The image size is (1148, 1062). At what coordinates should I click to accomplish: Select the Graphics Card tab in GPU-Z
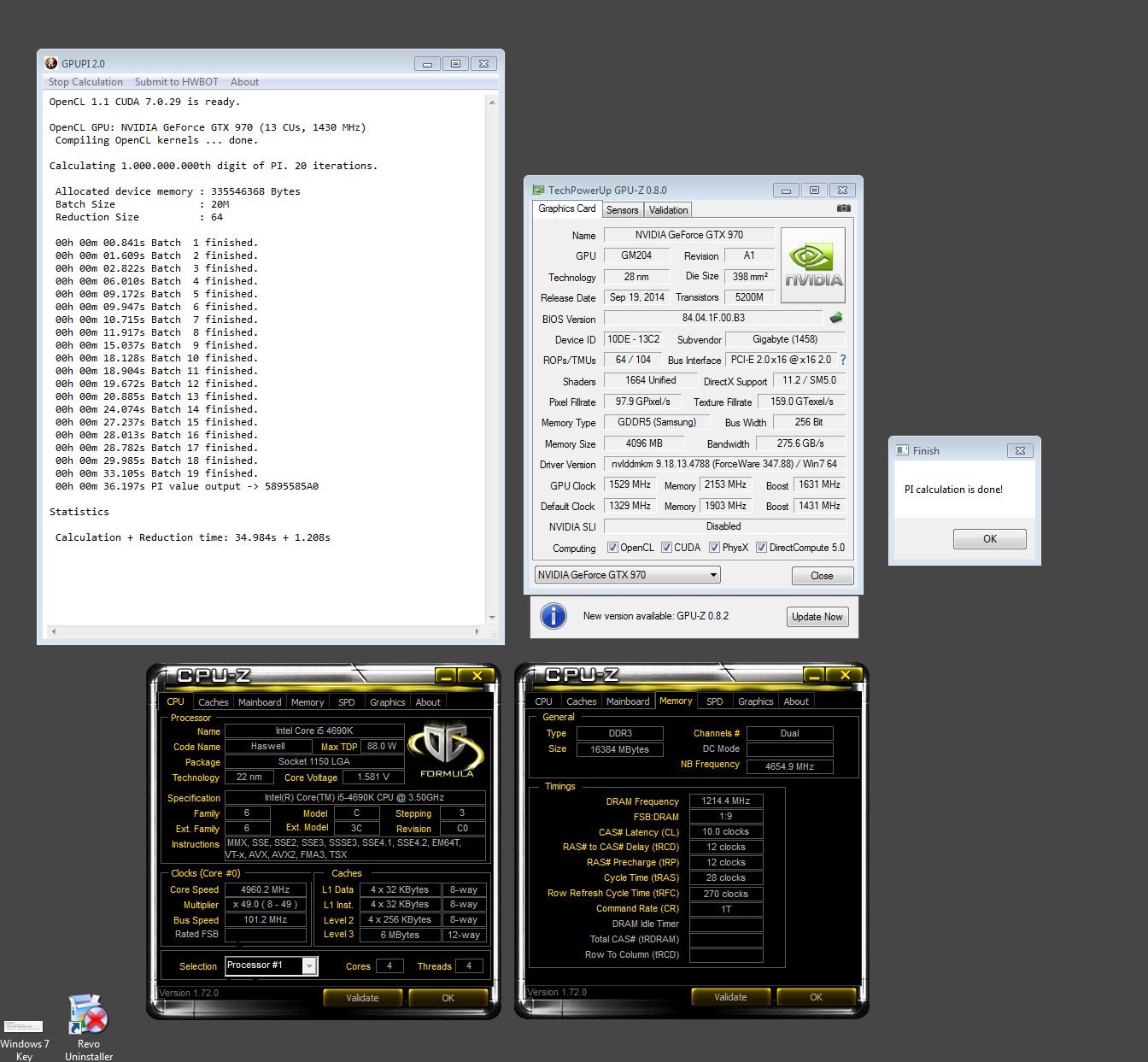[x=567, y=208]
